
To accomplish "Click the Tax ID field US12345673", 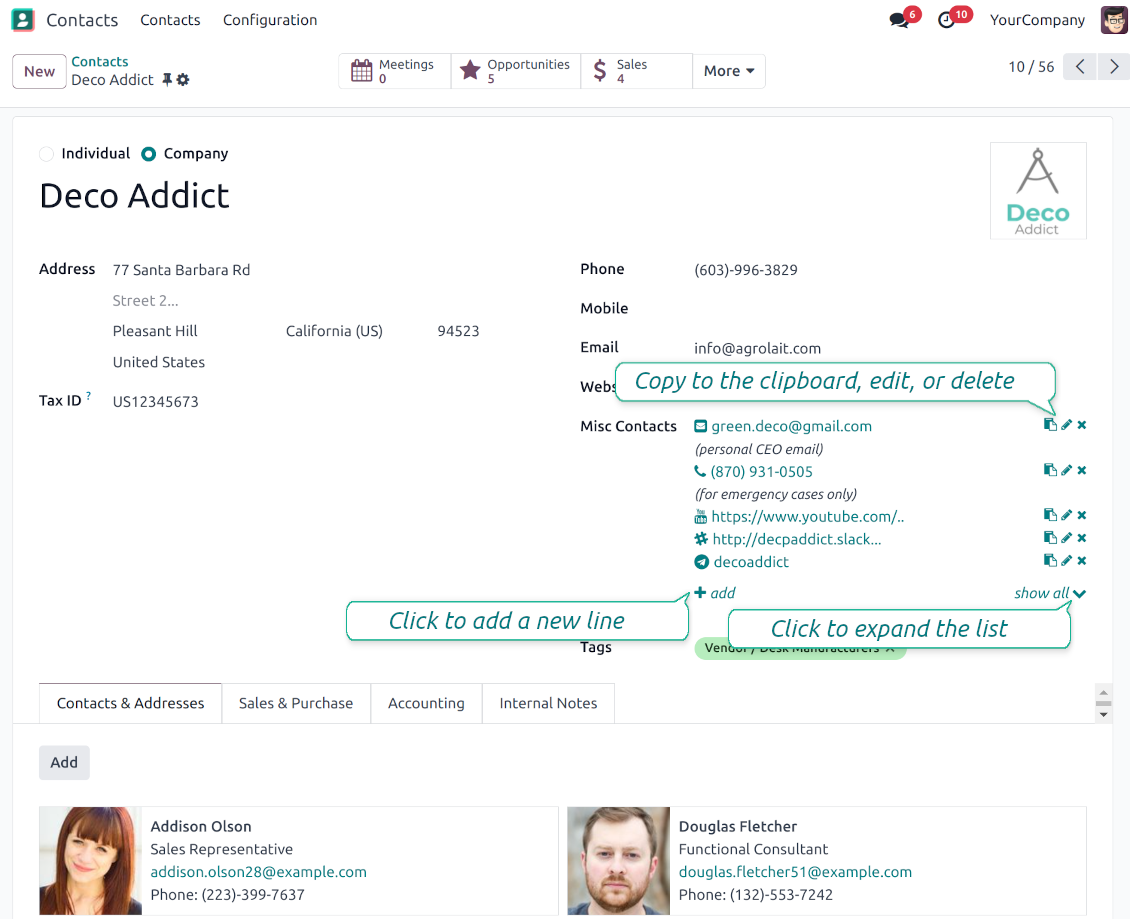I will (x=156, y=401).
